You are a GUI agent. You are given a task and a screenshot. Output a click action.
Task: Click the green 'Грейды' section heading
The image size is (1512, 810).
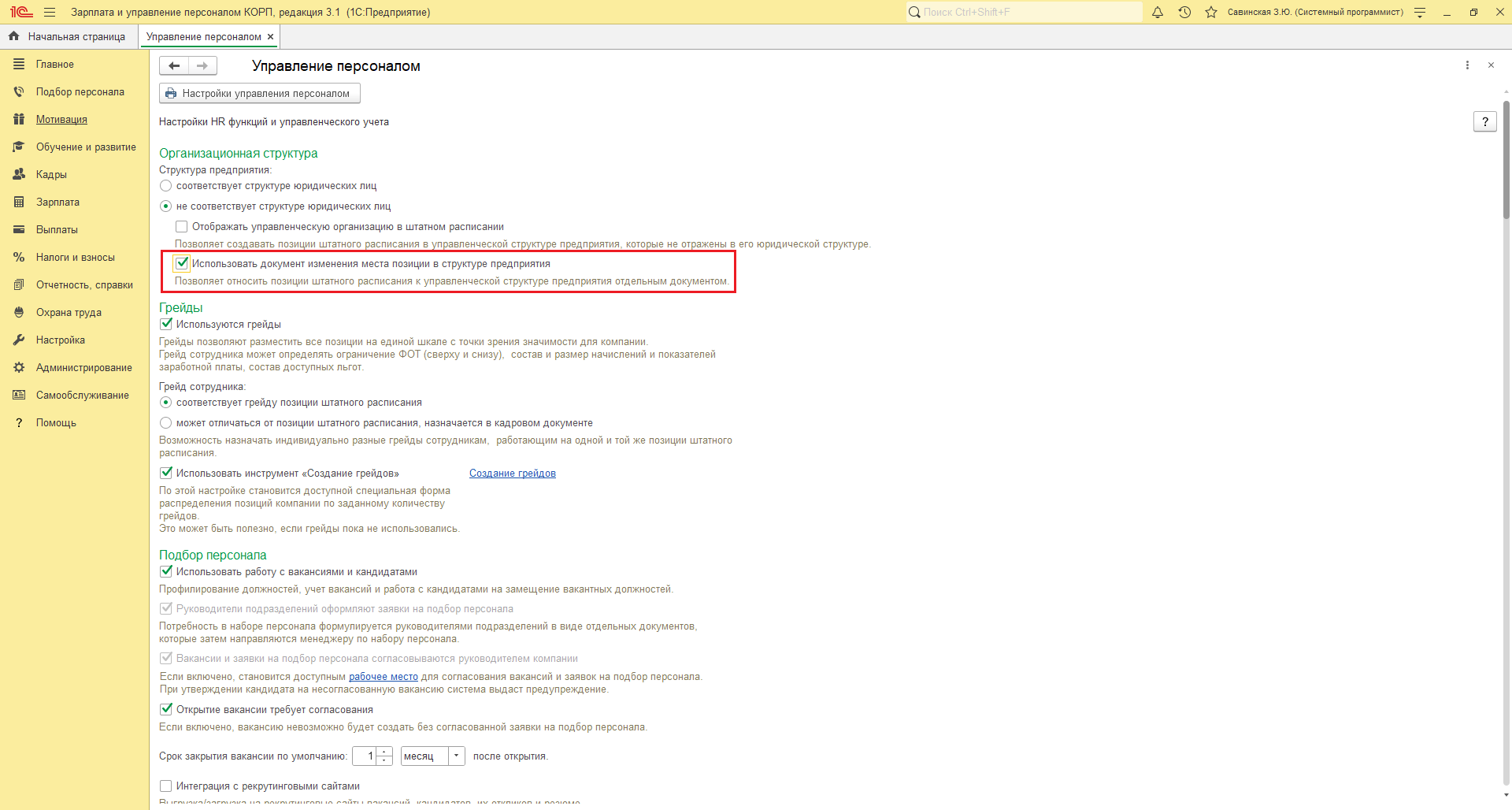tap(181, 307)
